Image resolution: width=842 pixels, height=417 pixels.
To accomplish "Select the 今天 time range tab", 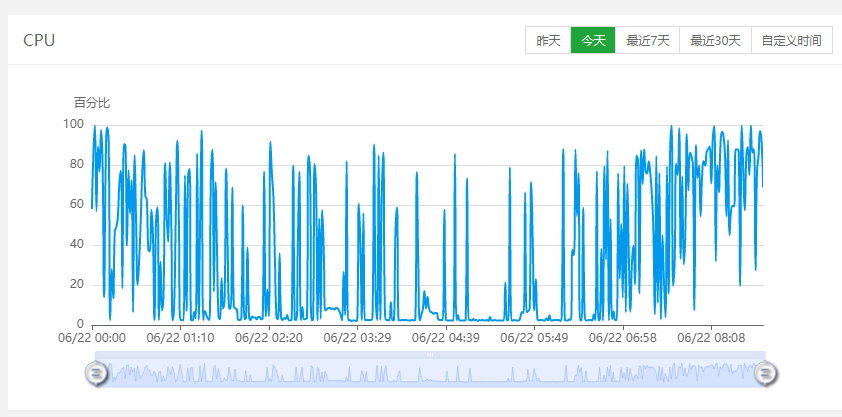I will click(593, 40).
